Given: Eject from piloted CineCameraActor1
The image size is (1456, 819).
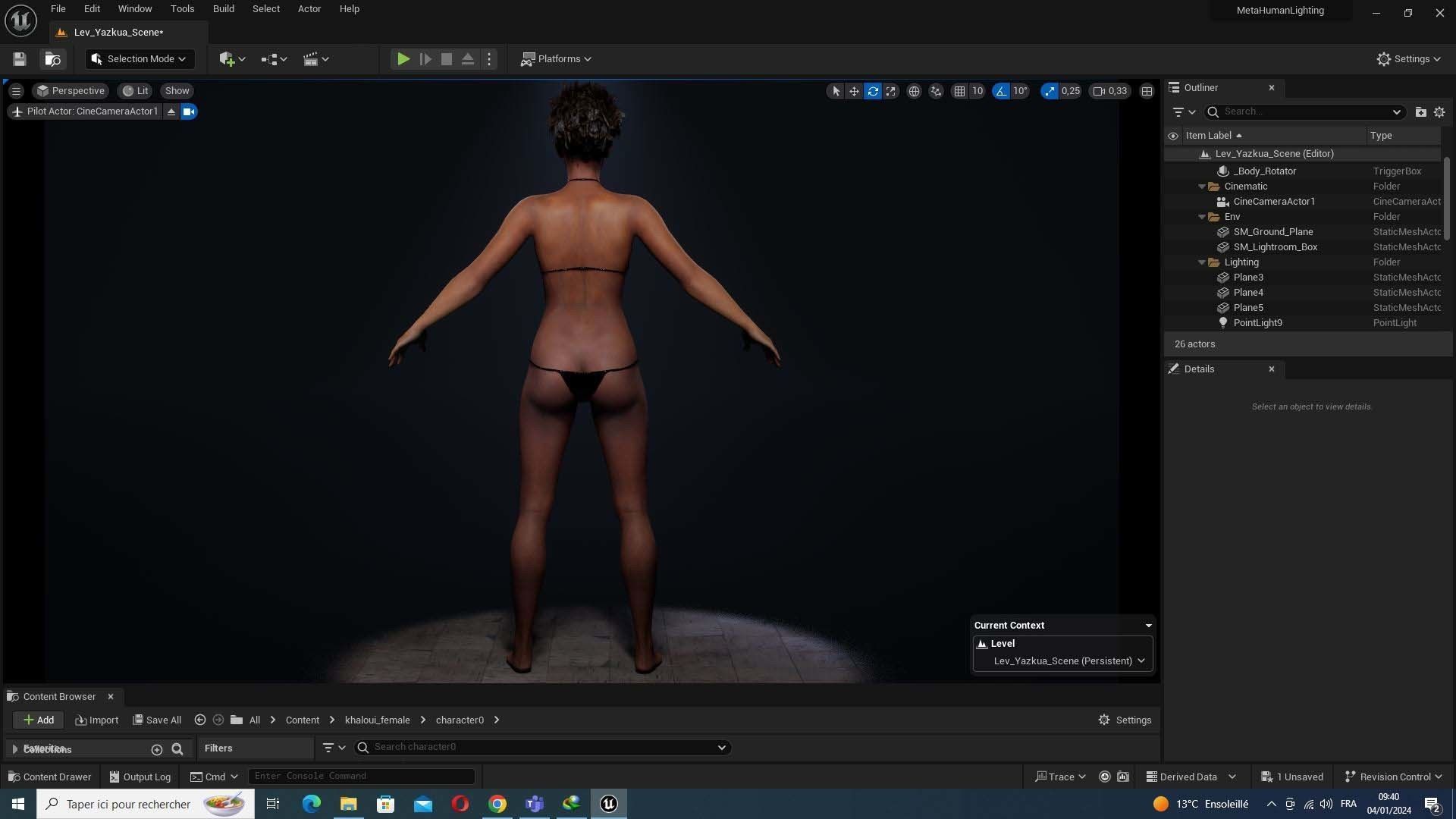Looking at the screenshot, I should pos(171,111).
